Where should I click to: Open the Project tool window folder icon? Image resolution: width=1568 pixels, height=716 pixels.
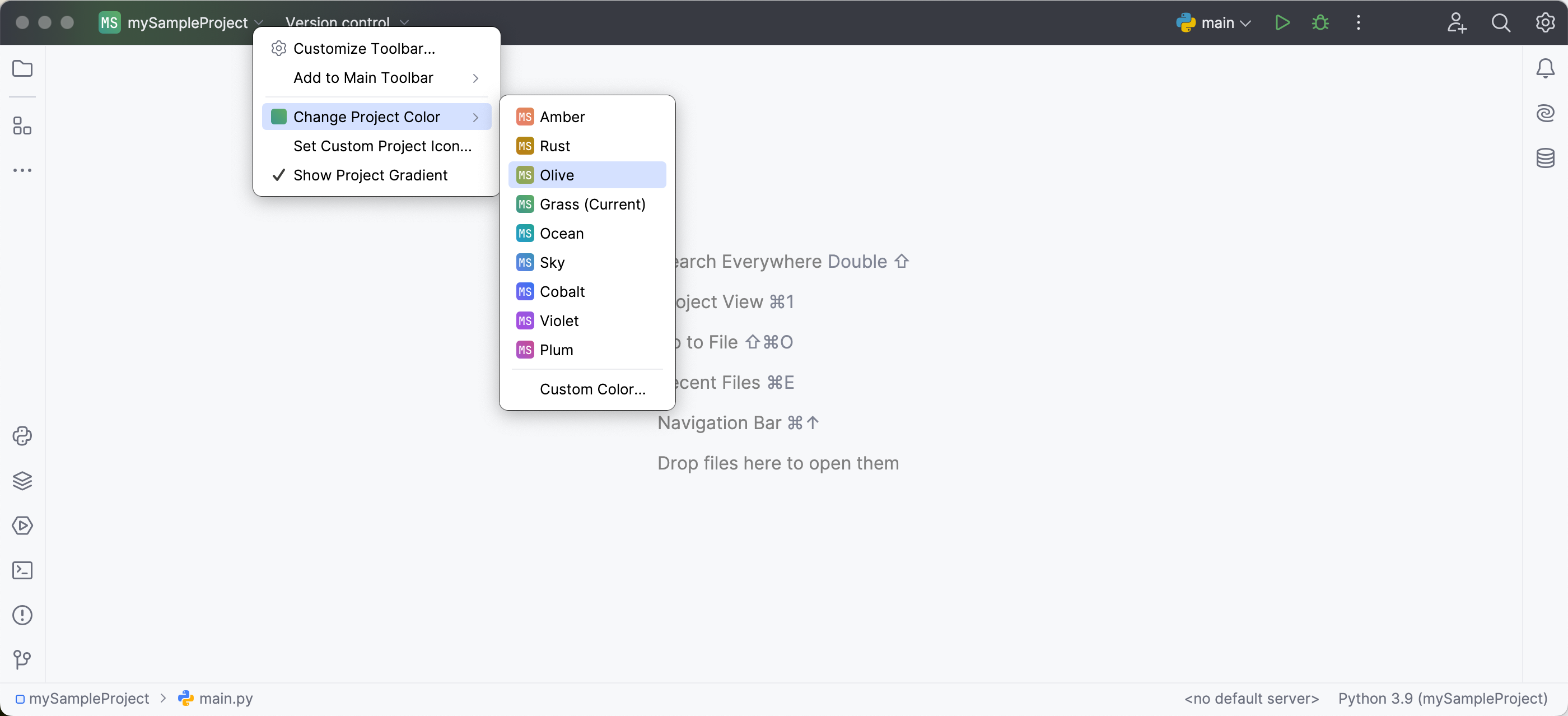(22, 68)
